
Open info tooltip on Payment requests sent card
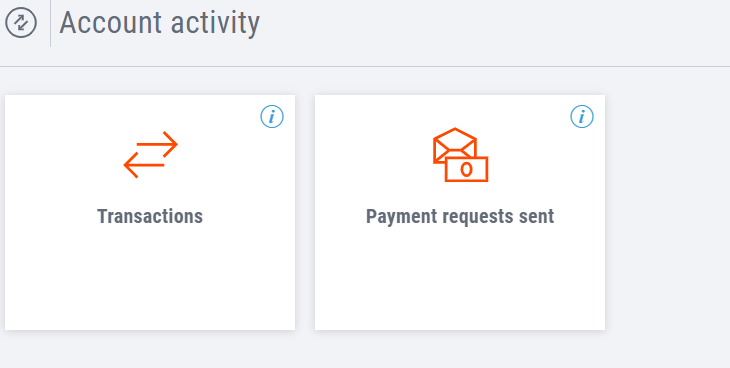(582, 116)
